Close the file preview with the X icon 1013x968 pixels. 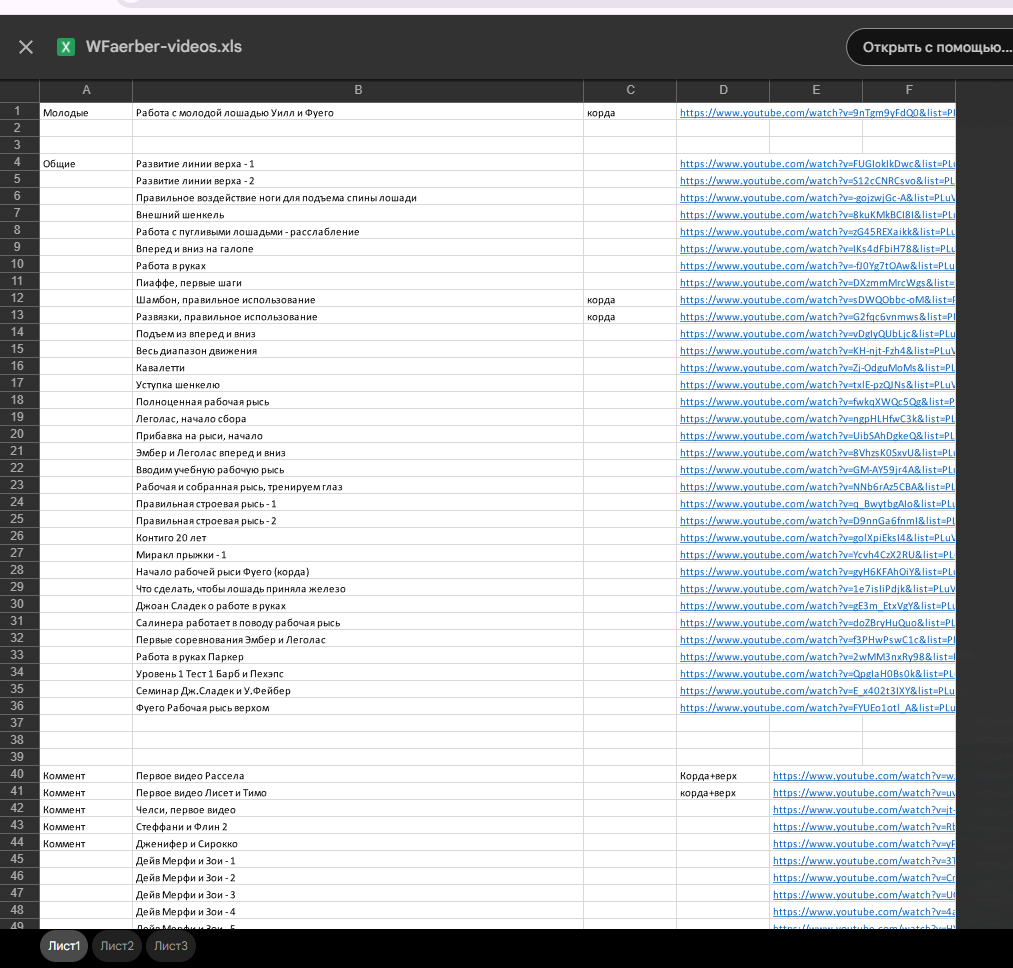pos(26,47)
